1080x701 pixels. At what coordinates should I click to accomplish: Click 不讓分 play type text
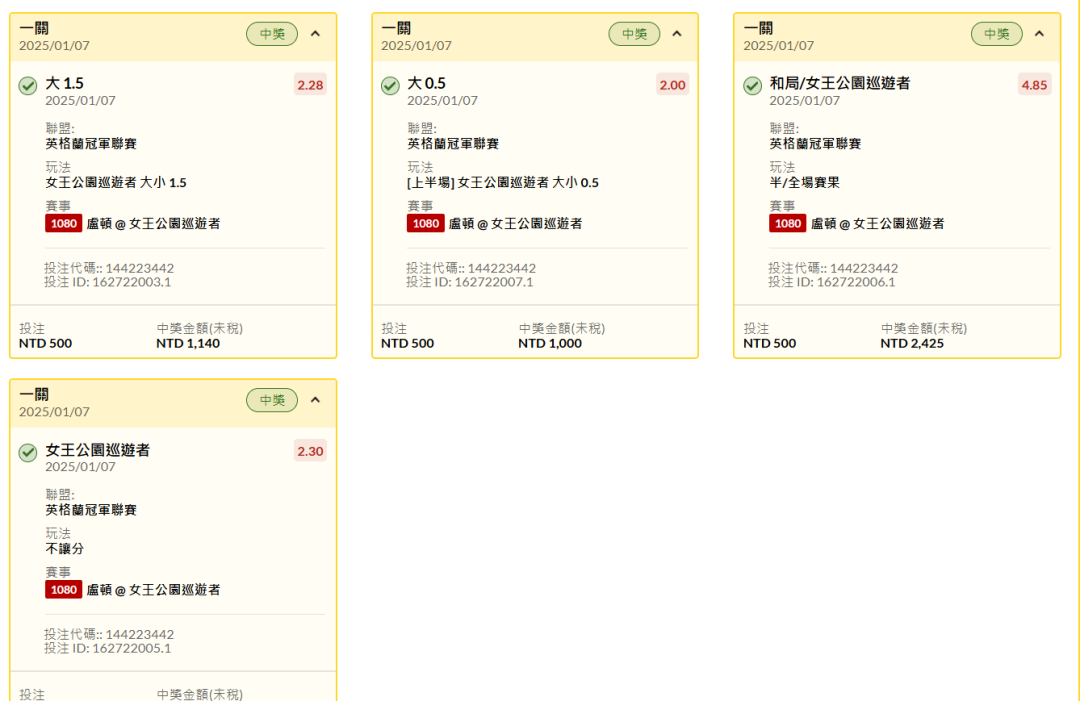click(x=65, y=549)
